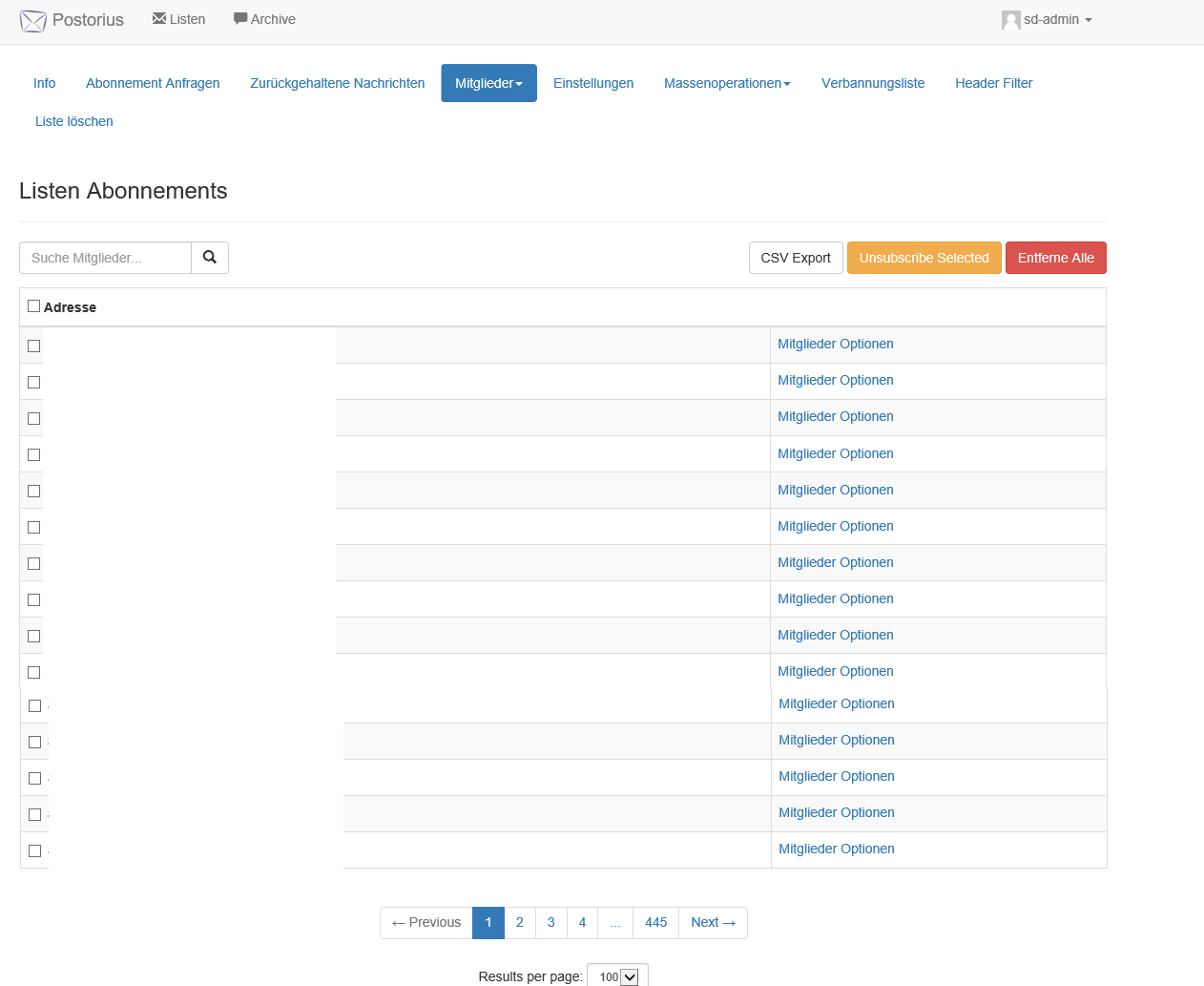1204x986 pixels.
Task: Click the Postorius logo icon
Action: click(x=33, y=21)
